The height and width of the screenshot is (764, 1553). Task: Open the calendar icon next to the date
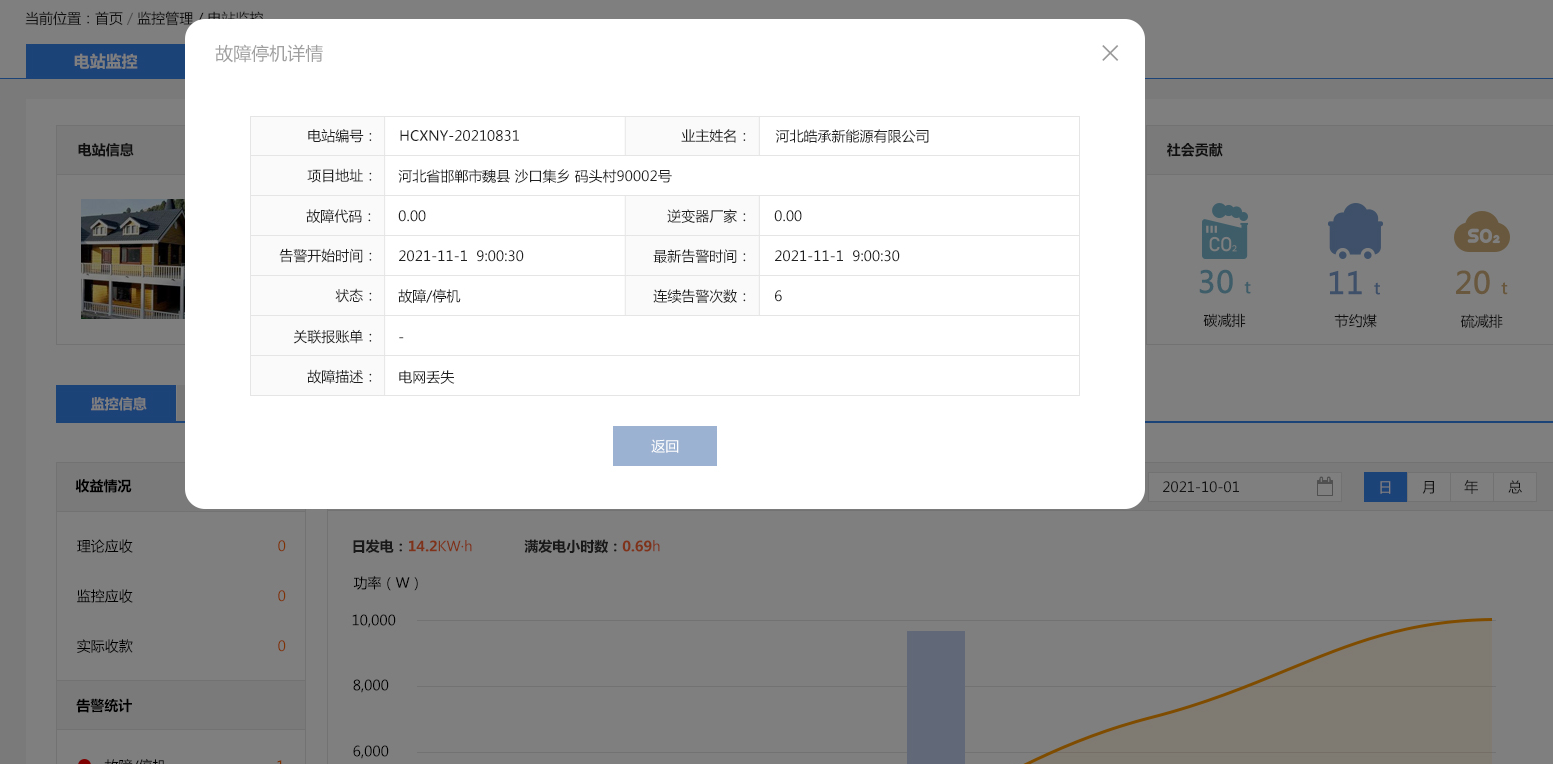(x=1324, y=486)
